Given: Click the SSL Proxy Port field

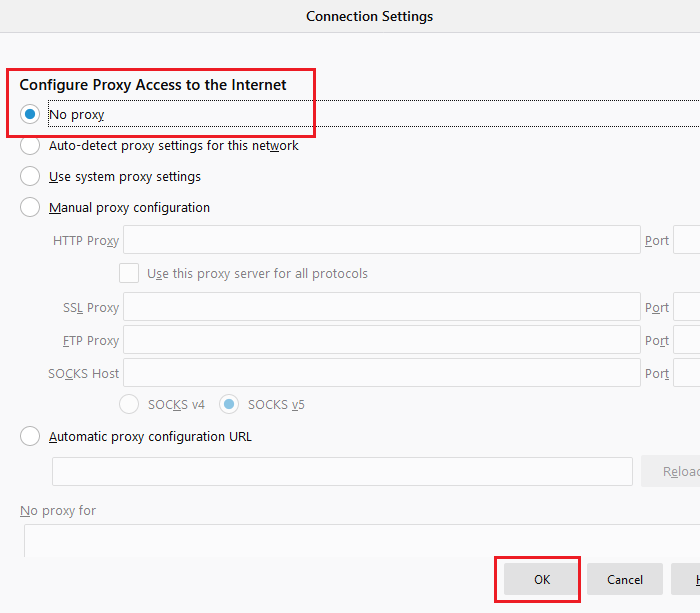Looking at the screenshot, I should [x=686, y=307].
